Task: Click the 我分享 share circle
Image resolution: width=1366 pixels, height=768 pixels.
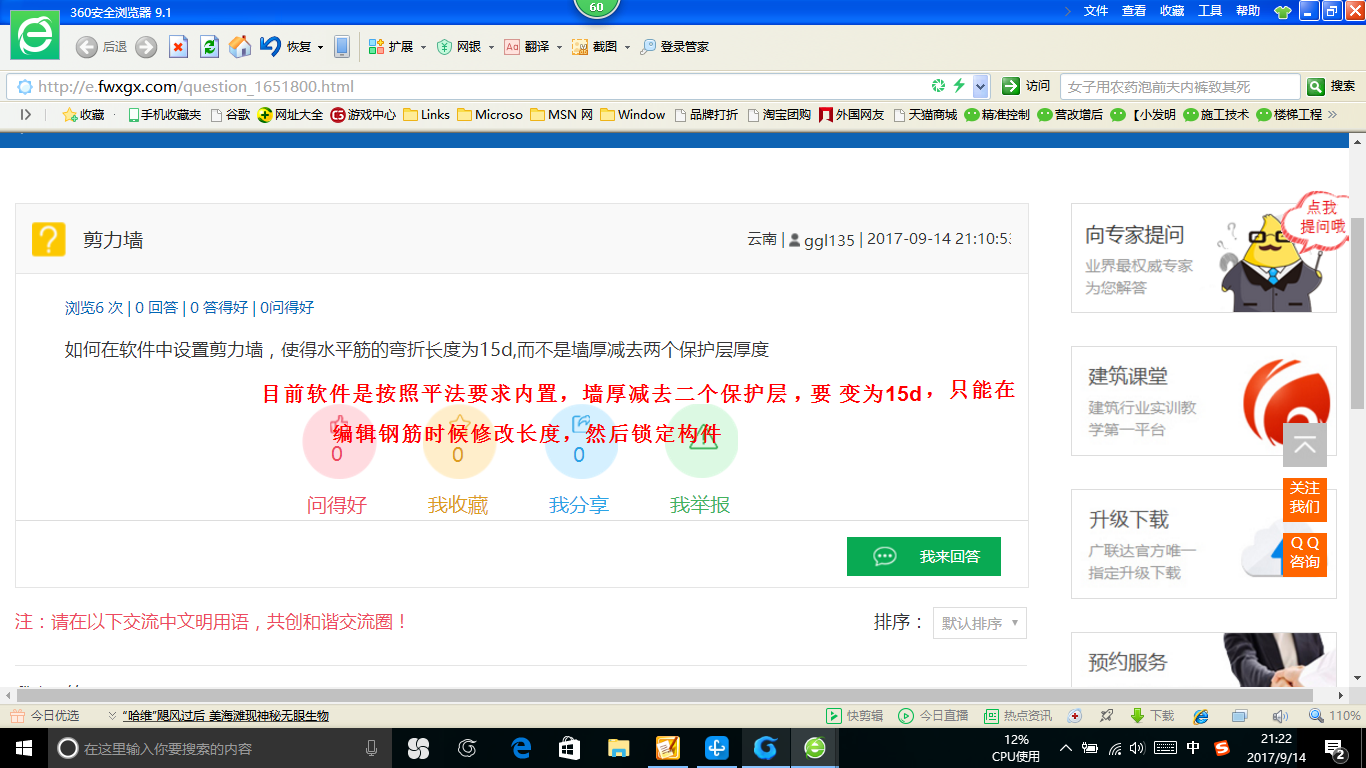Action: pyautogui.click(x=581, y=443)
